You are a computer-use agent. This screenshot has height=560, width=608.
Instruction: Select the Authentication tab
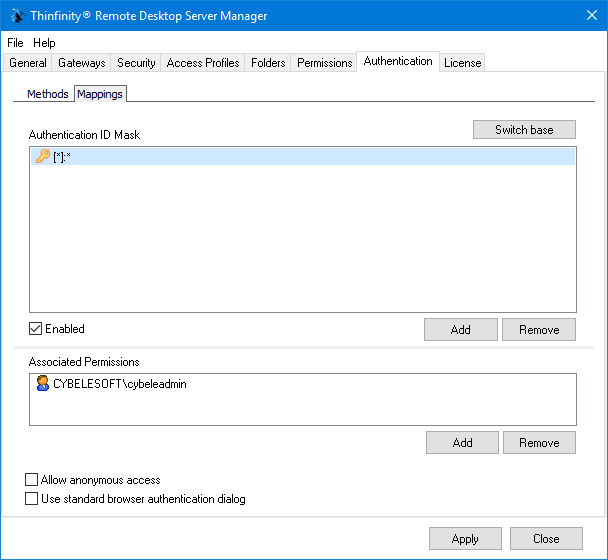398,61
